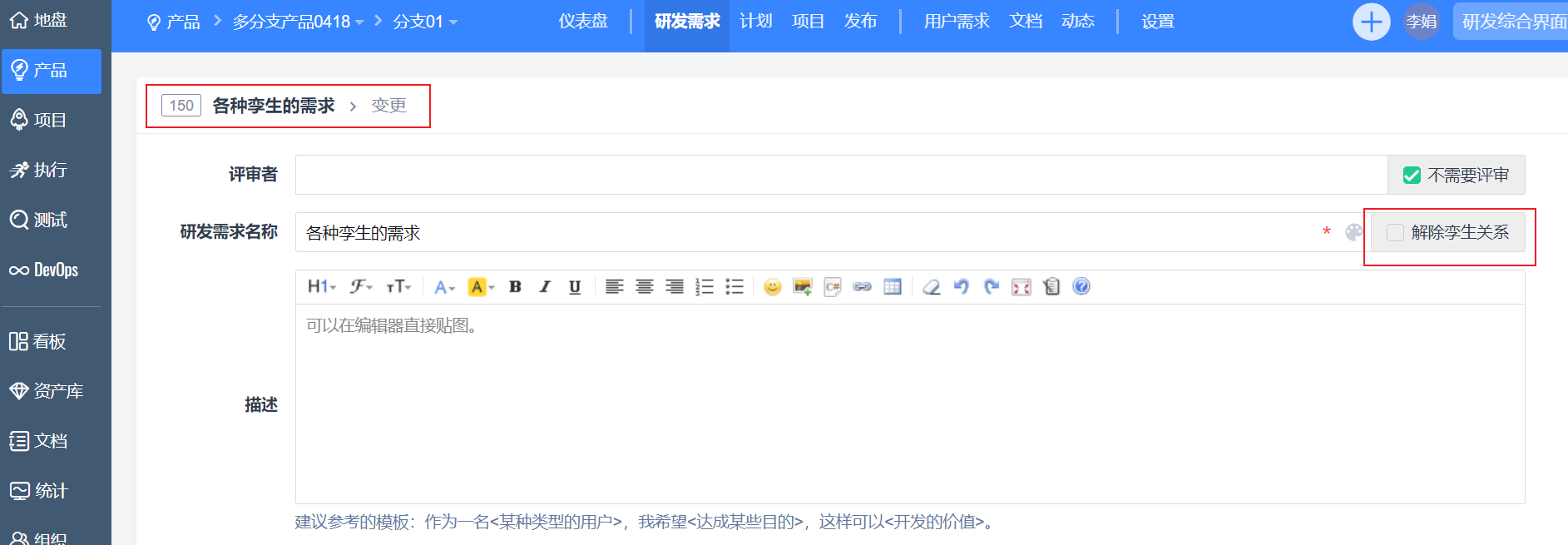This screenshot has height=545, width=1568.
Task: Open the 用户需求 tab
Action: (x=956, y=22)
